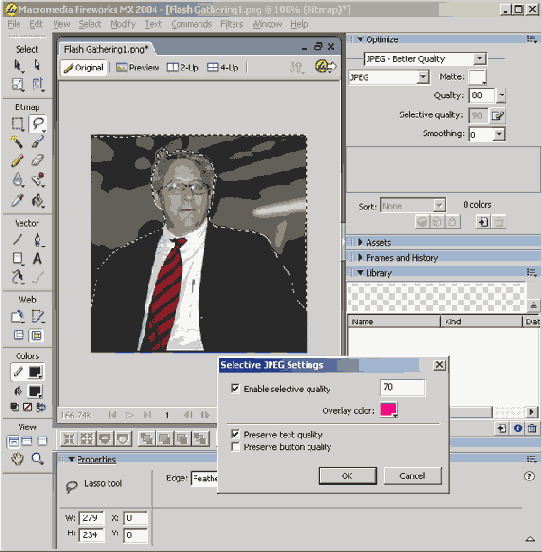
Task: Open the Smoothing dropdown
Action: pyautogui.click(x=499, y=134)
